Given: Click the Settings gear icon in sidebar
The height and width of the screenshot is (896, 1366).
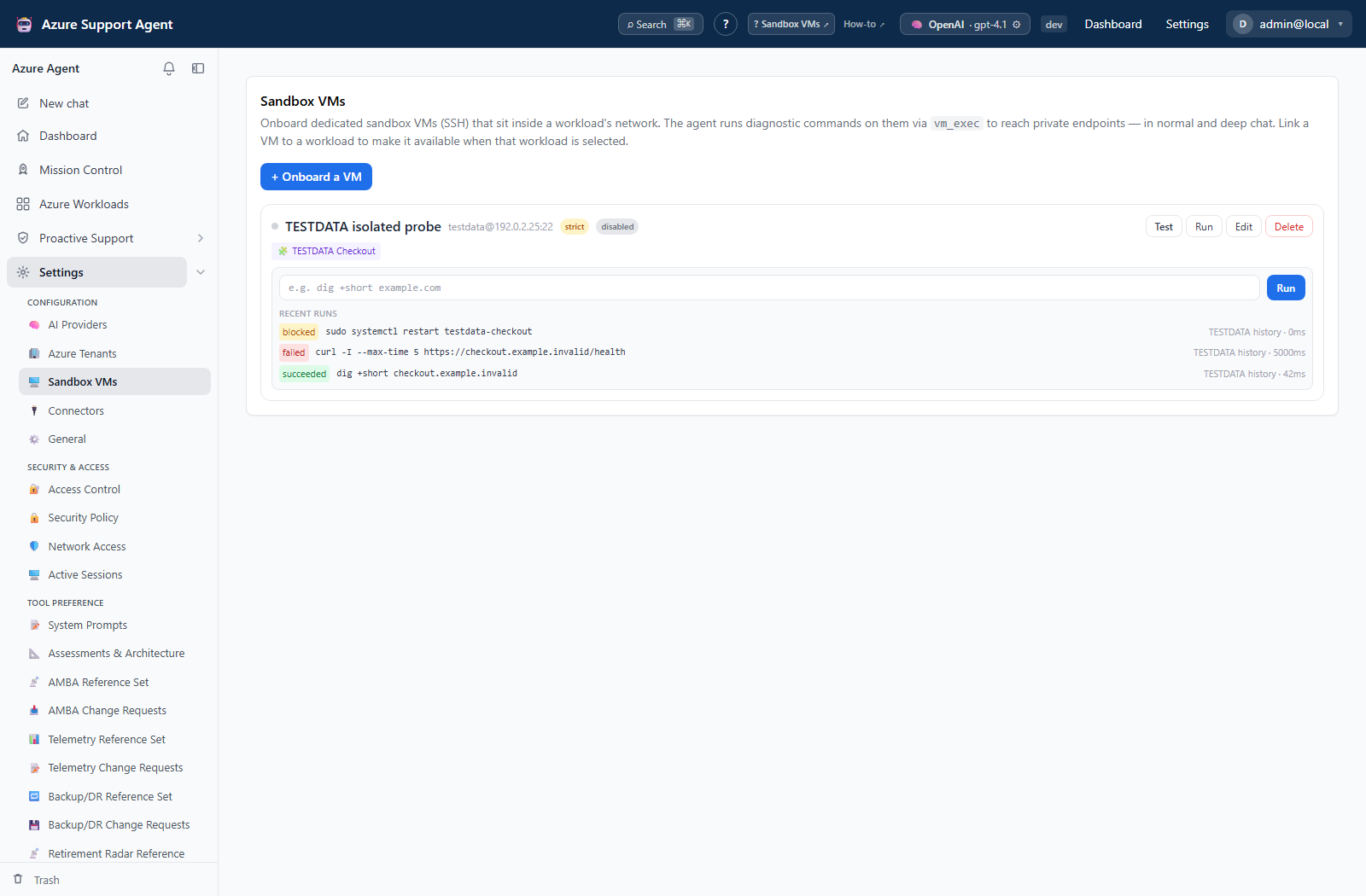Looking at the screenshot, I should click(x=23, y=272).
